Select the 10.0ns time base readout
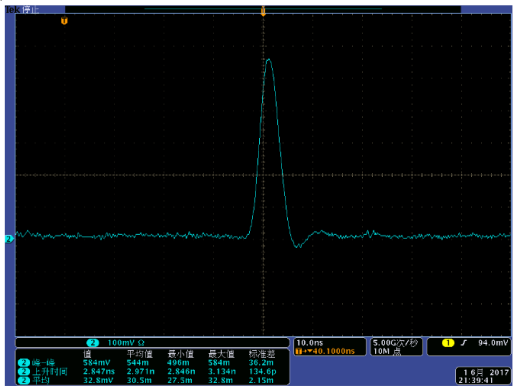The width and height of the screenshot is (518, 390). (x=310, y=343)
